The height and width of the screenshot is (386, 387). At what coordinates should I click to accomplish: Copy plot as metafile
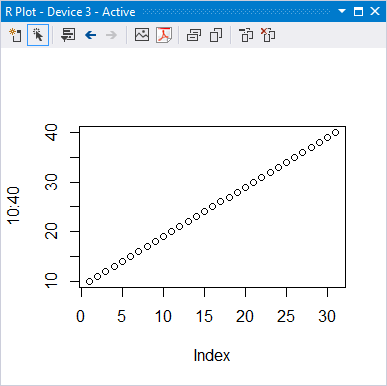click(216, 35)
